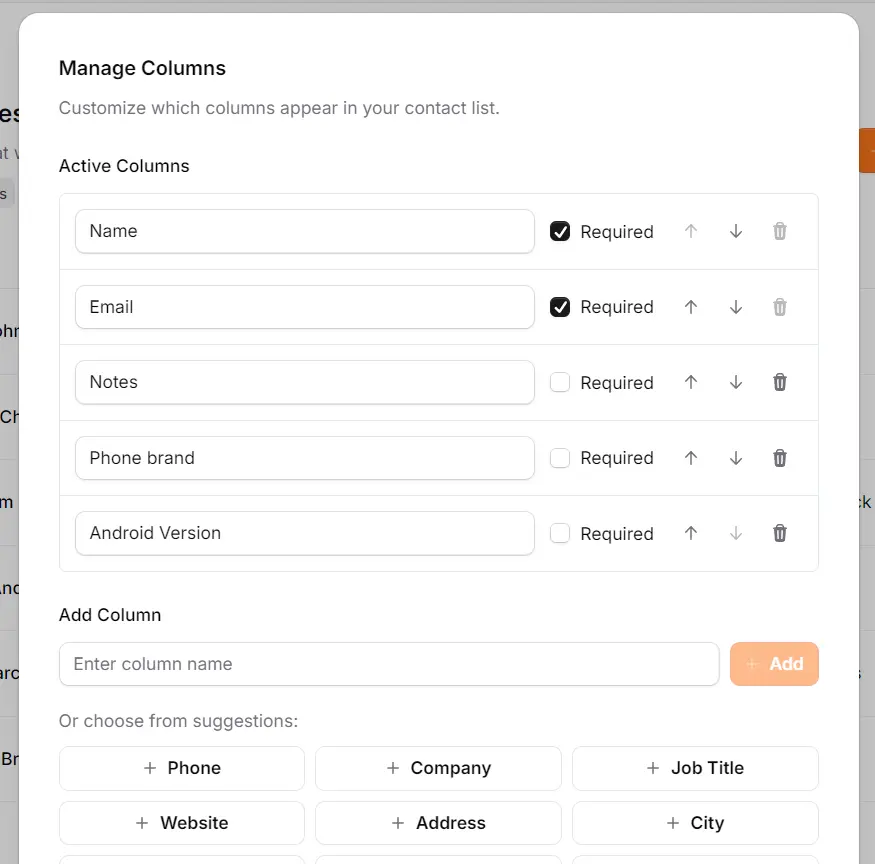
Task: Move the Notes column down
Action: tap(735, 382)
